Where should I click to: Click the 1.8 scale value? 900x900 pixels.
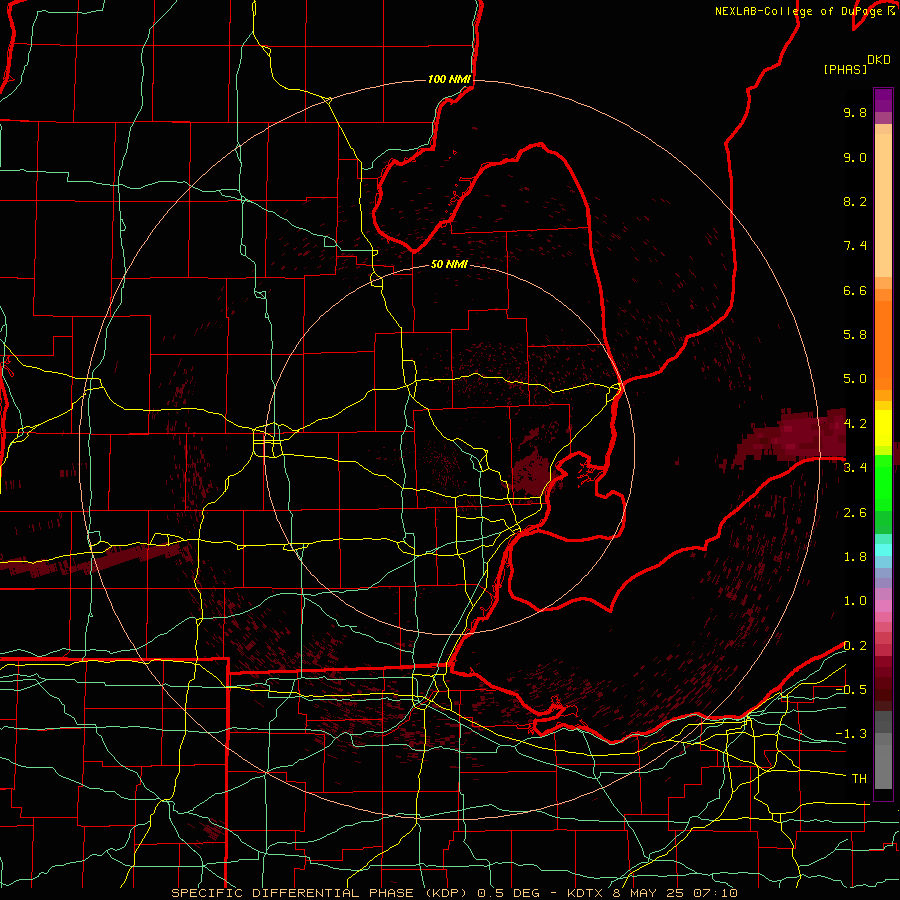pyautogui.click(x=855, y=557)
